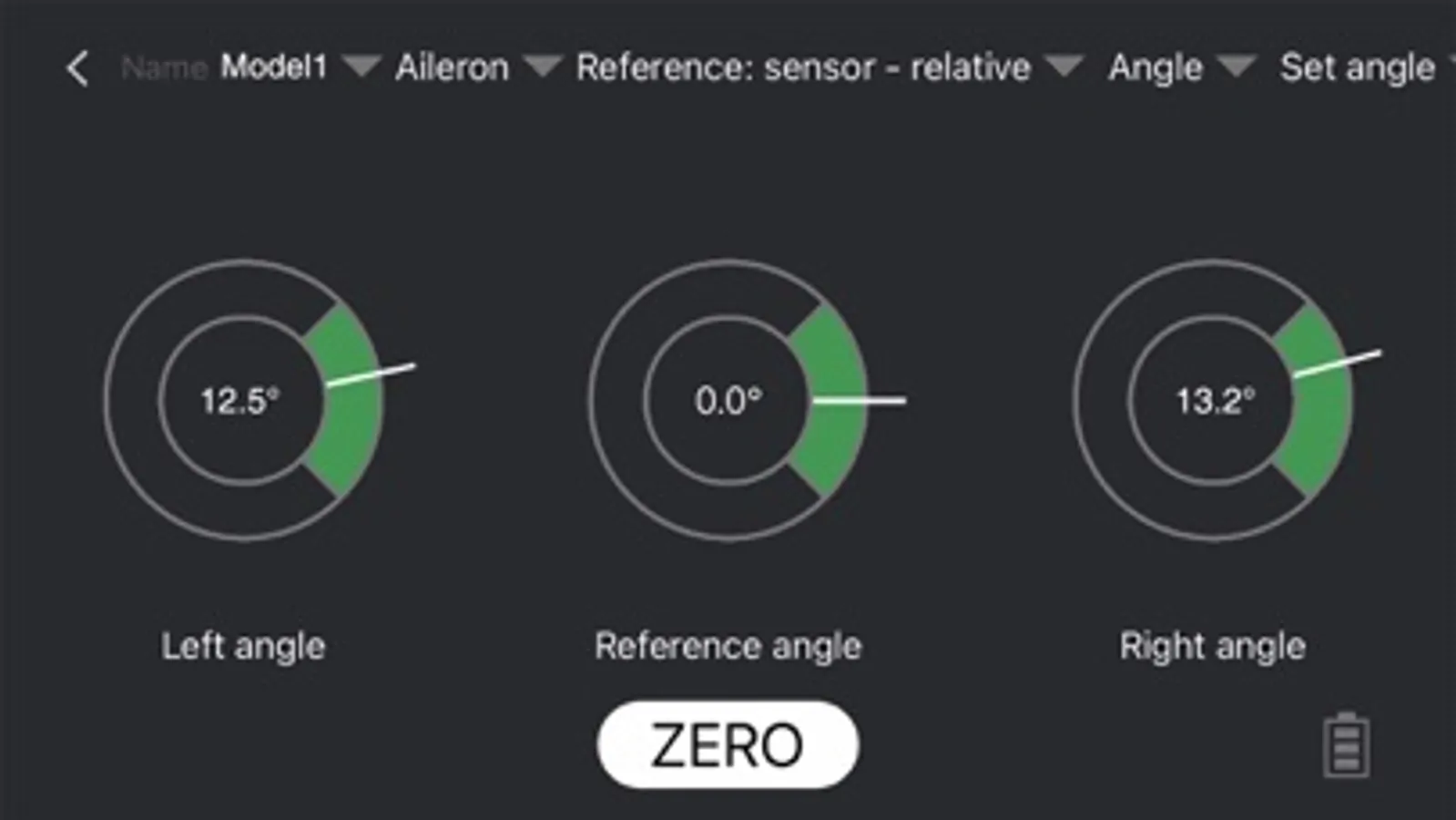Image resolution: width=1456 pixels, height=820 pixels.
Task: Tap the 0.0° reference reading
Action: (728, 401)
